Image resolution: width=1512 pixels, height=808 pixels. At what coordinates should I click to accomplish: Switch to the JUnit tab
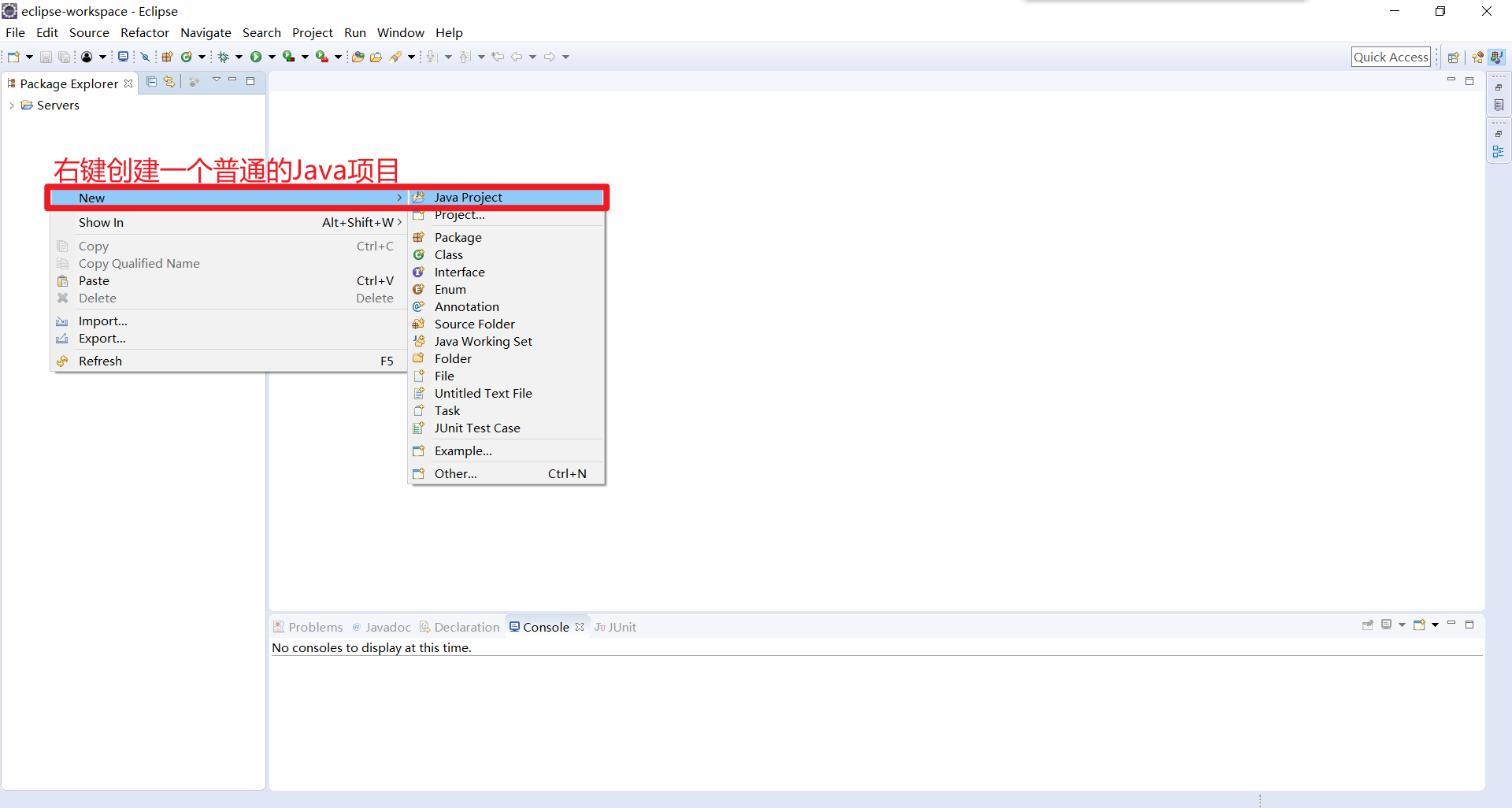tap(616, 627)
